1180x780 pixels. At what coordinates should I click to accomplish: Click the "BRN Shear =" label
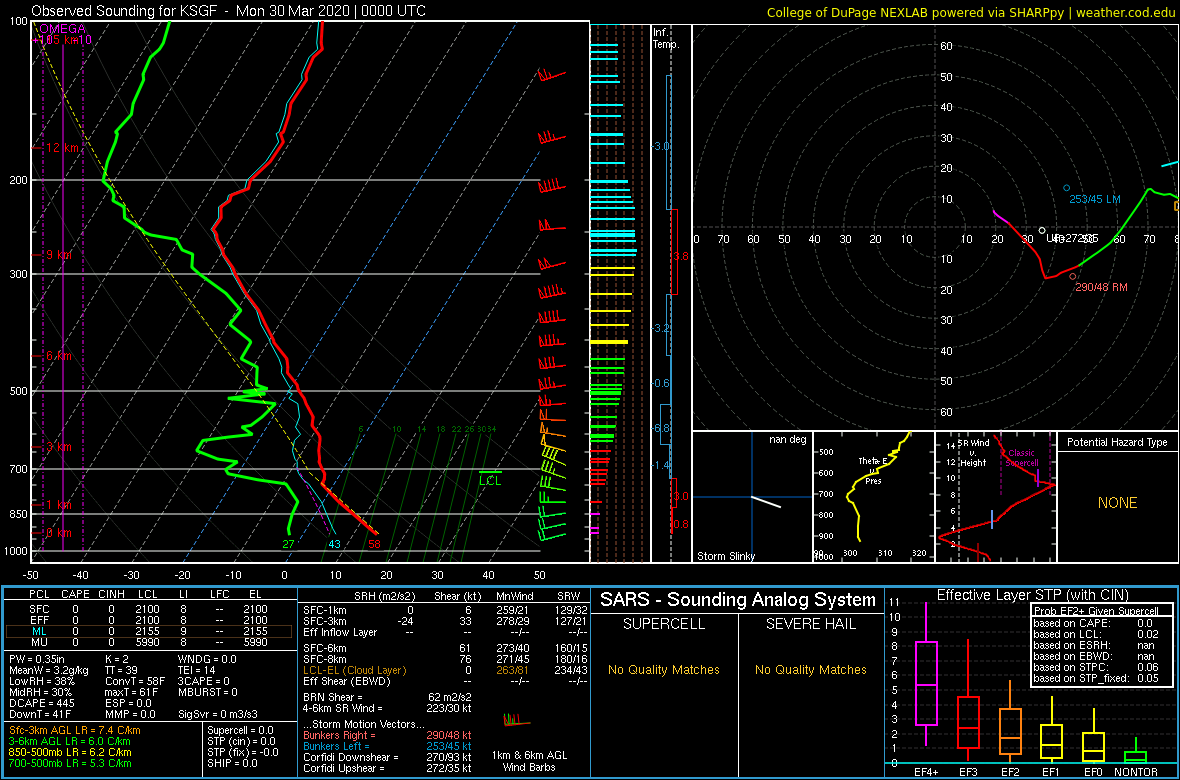click(333, 697)
